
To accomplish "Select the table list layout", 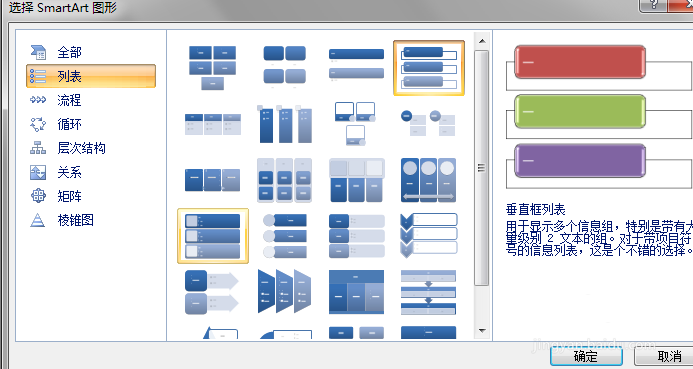I will point(356,292).
